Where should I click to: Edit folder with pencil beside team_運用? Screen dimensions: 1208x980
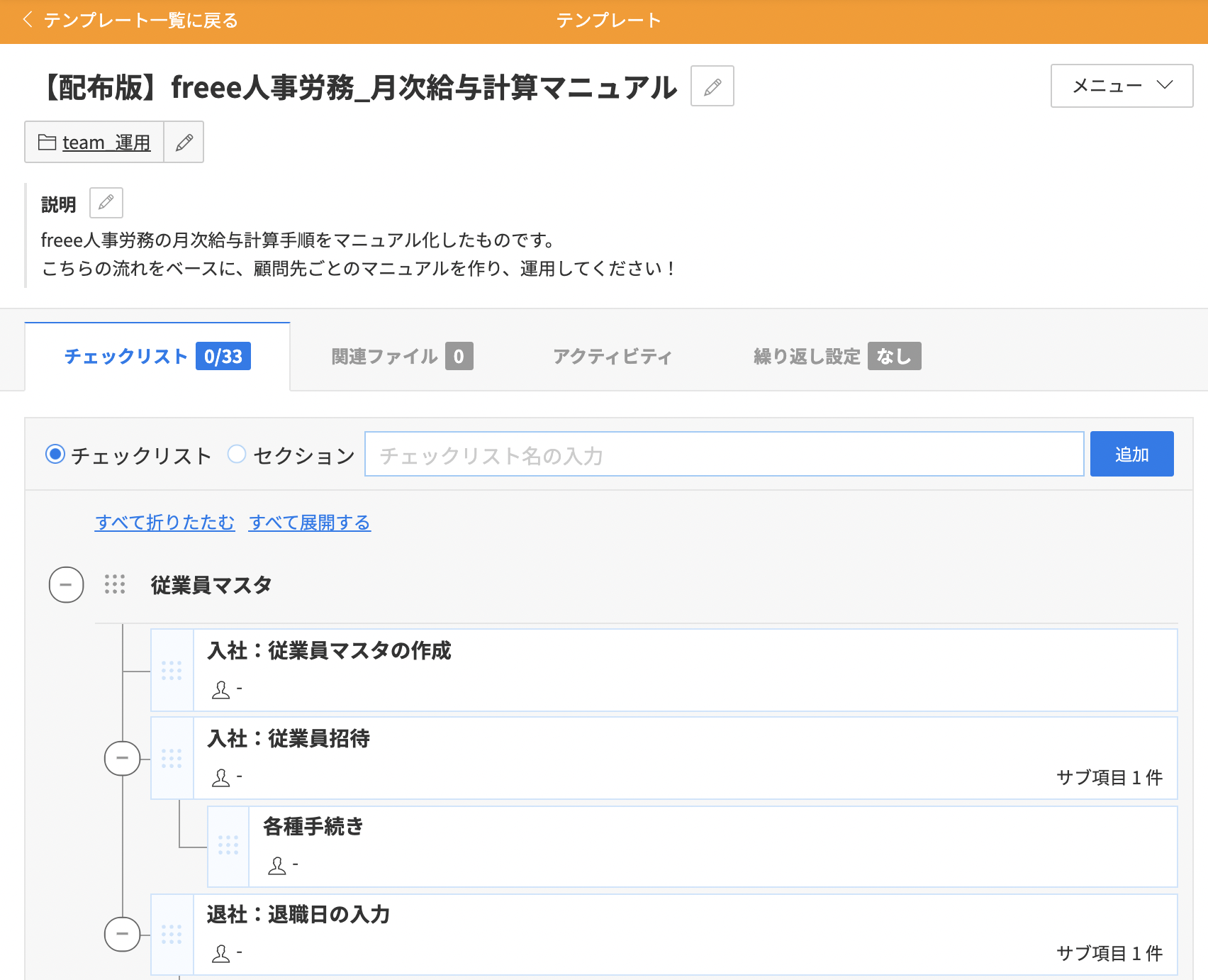pos(184,143)
